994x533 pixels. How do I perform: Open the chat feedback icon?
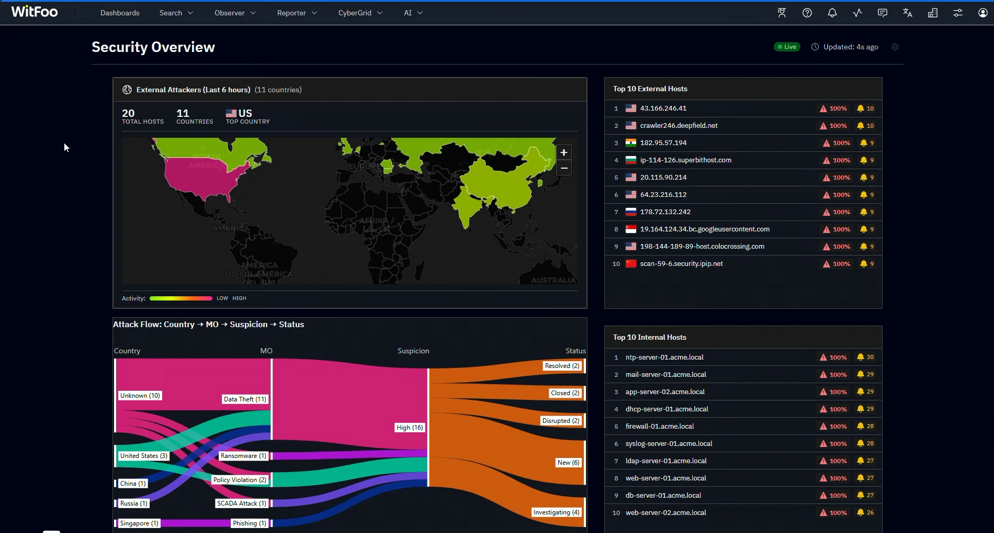tap(882, 13)
